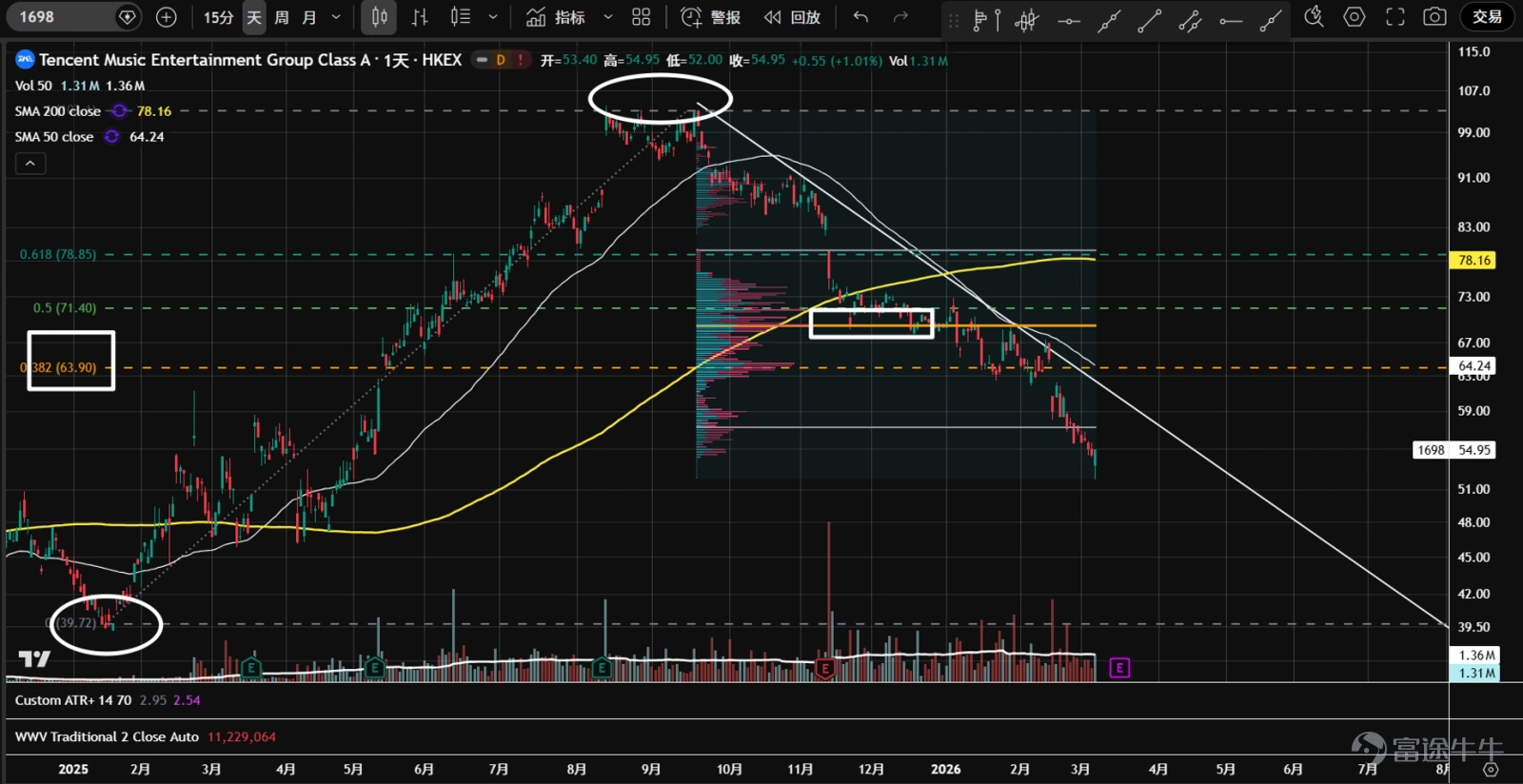Viewport: 1523px width, 784px height.
Task: Select the horizontal ray drawing tool
Action: click(1231, 19)
